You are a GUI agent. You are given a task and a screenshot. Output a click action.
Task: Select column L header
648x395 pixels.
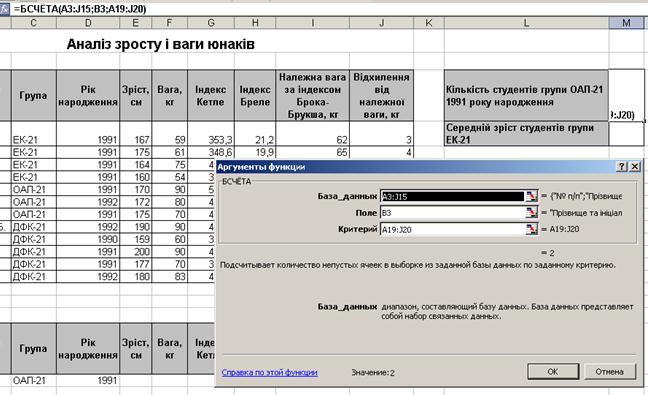coord(526,23)
